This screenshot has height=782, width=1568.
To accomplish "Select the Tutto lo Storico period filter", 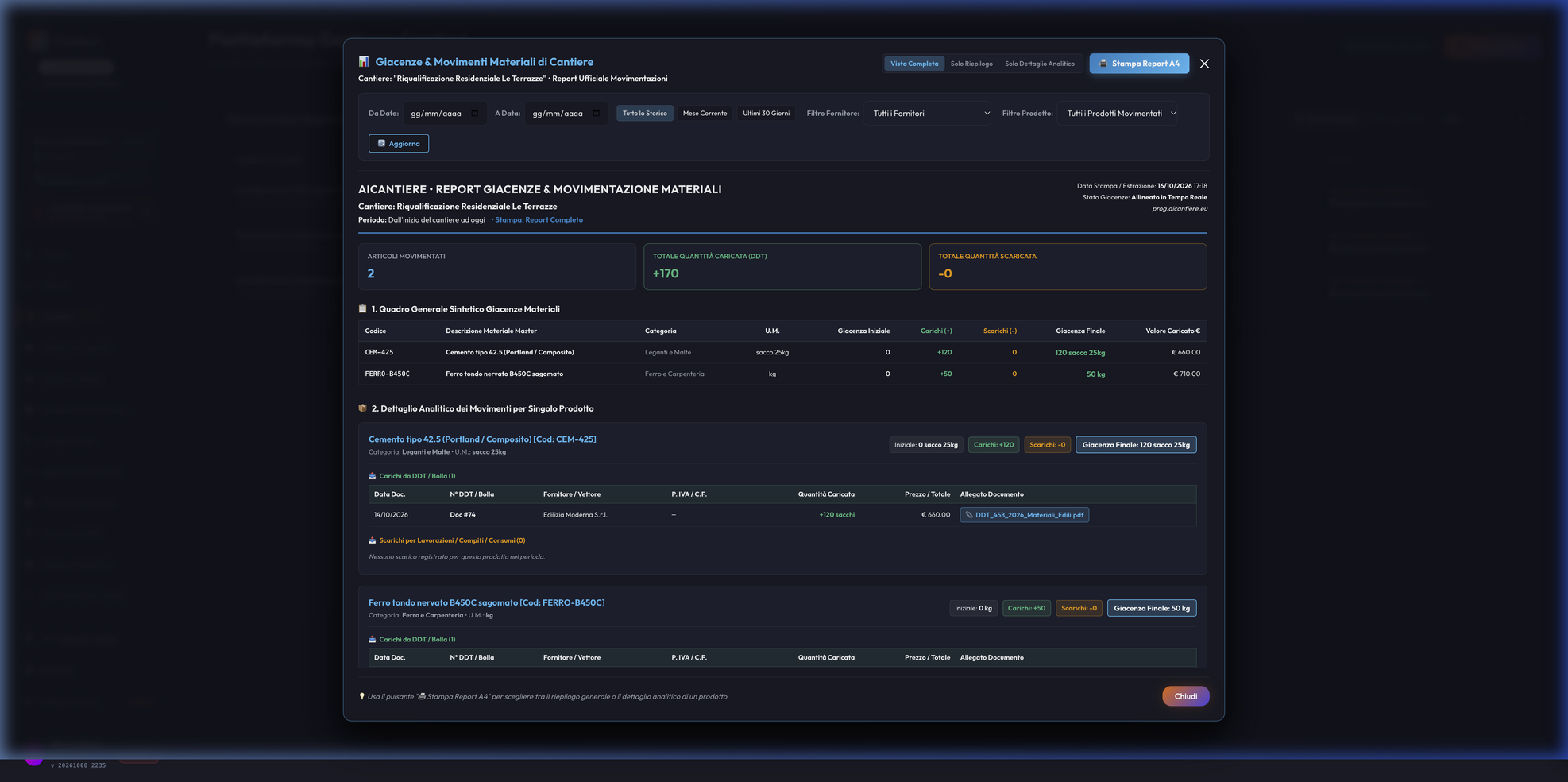I will click(x=645, y=114).
